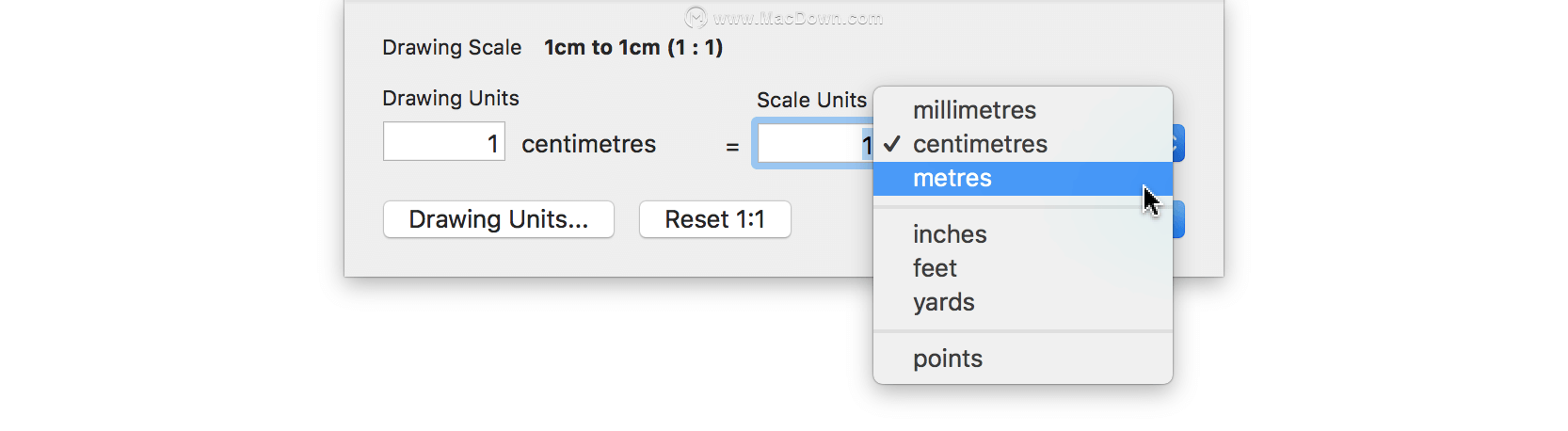
Task: Choose points in the units menu
Action: [1023, 359]
